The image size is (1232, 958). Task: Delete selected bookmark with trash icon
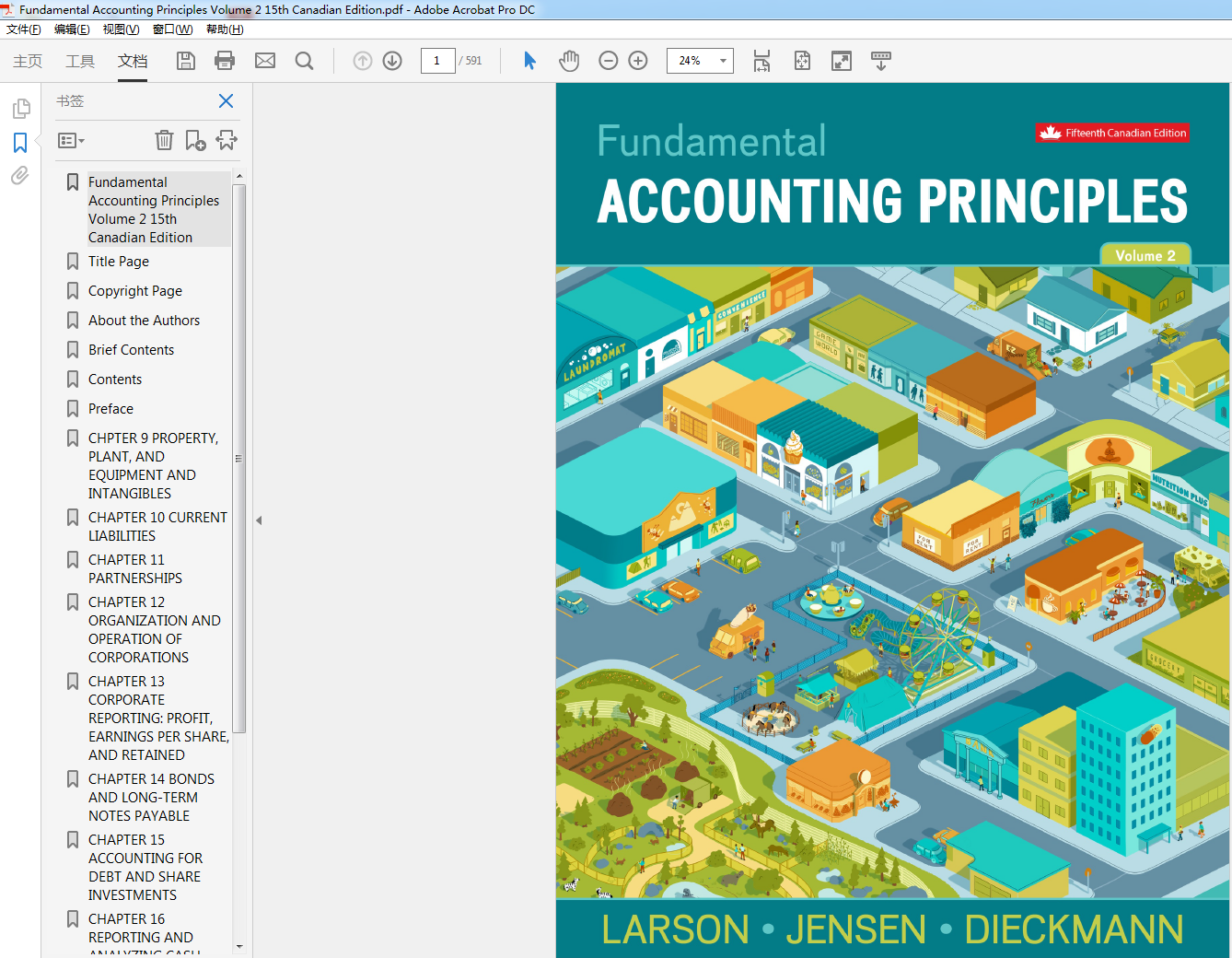point(164,140)
